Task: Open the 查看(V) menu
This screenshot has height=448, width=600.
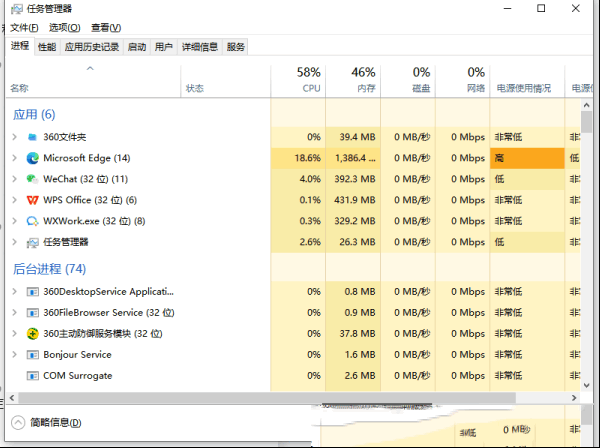Action: pyautogui.click(x=106, y=28)
